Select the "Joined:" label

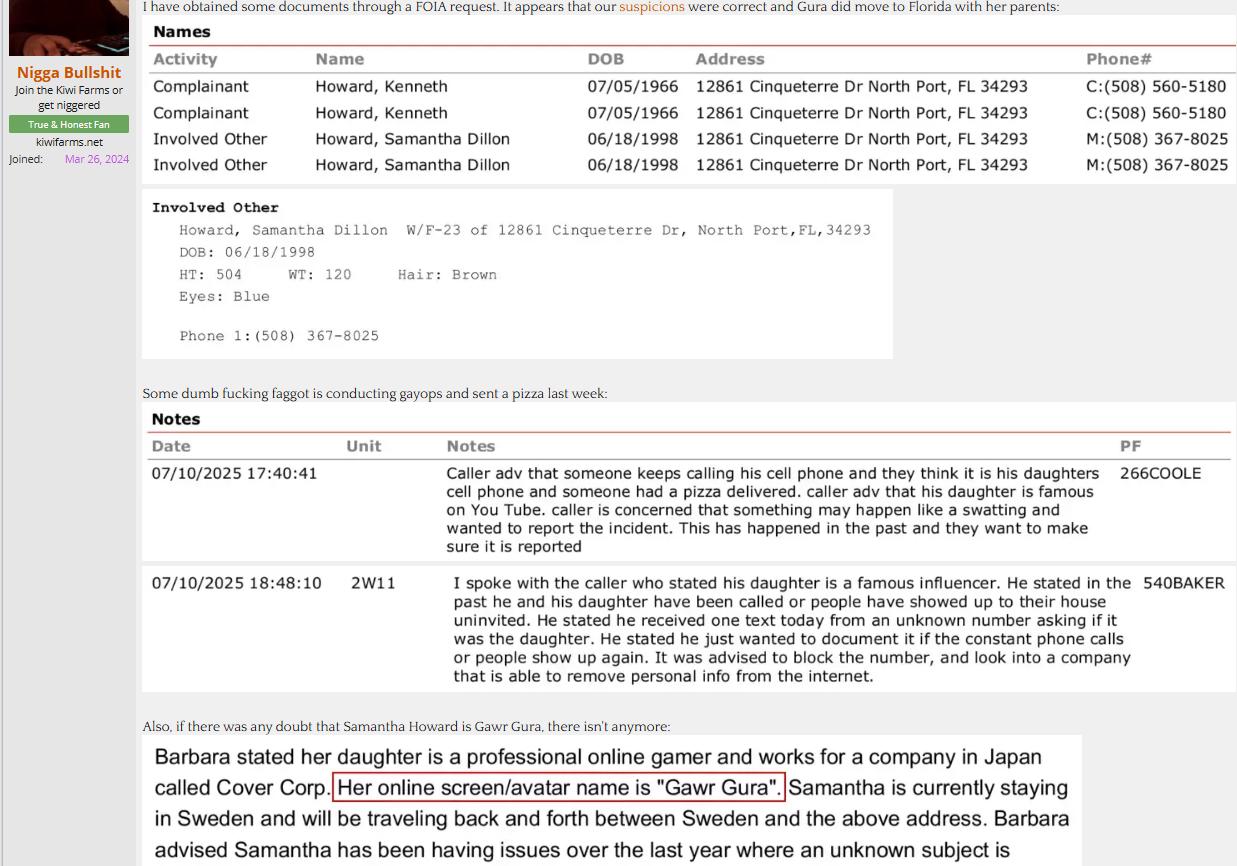[x=26, y=159]
